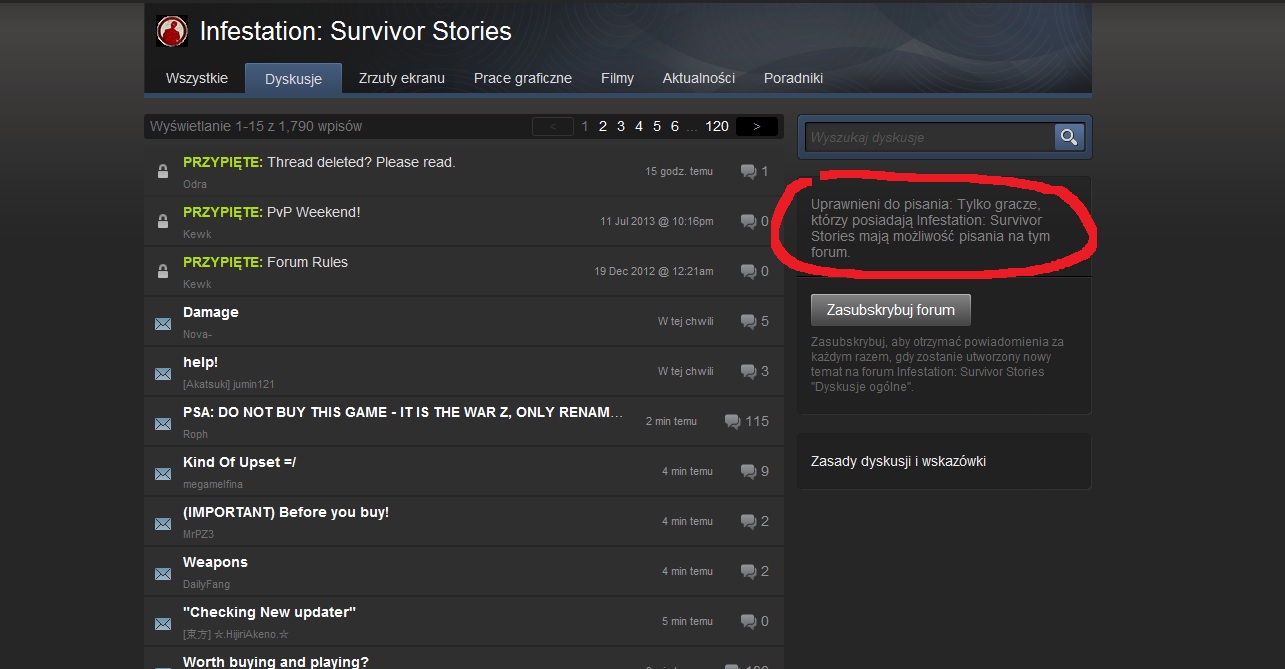The height and width of the screenshot is (669, 1285).
Task: Open the 'help!' thread
Action: 200,362
